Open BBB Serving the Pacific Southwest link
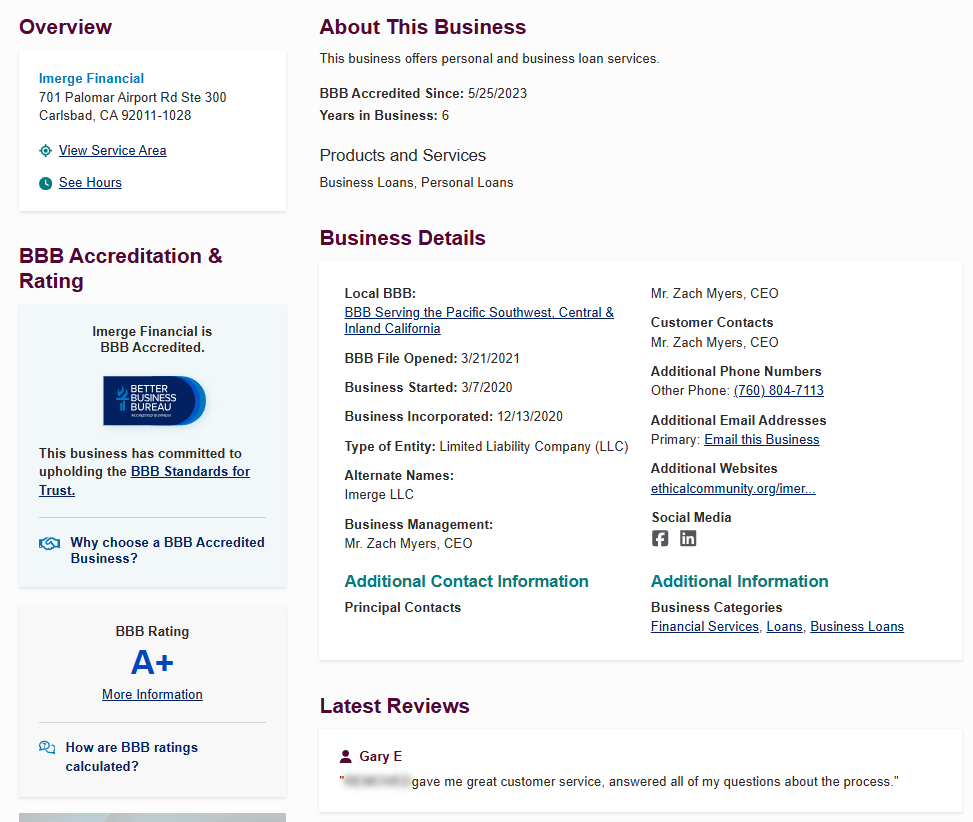 (479, 320)
